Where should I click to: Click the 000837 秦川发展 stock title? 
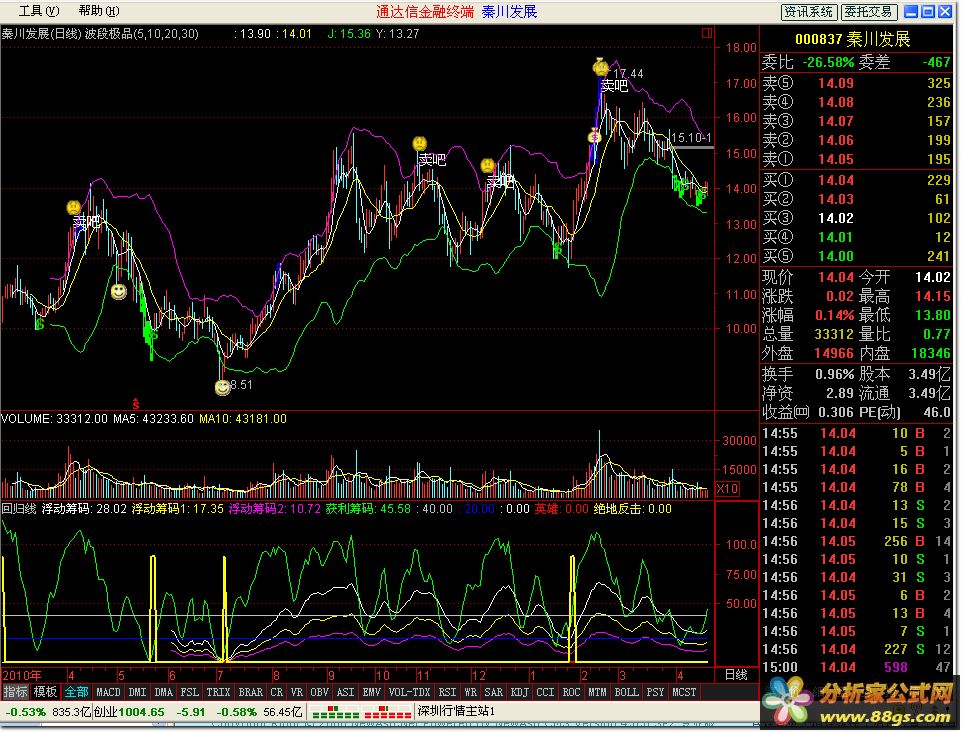[852, 39]
